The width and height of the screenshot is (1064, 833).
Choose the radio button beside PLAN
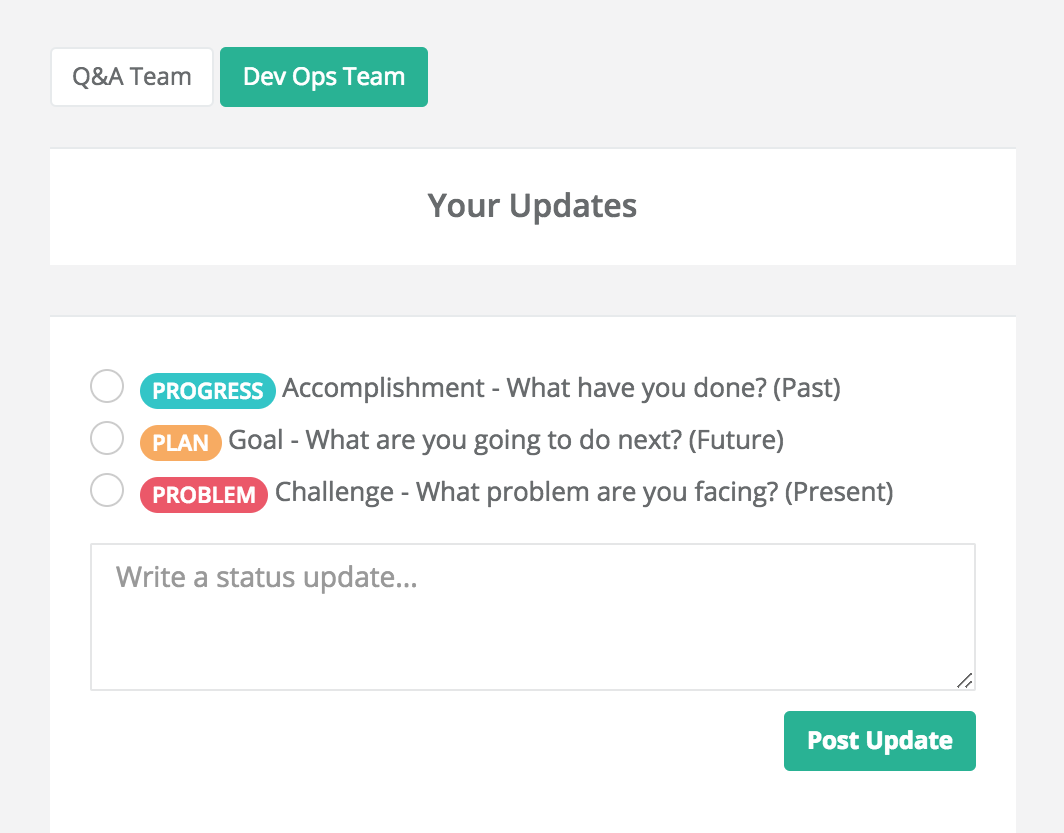(107, 438)
